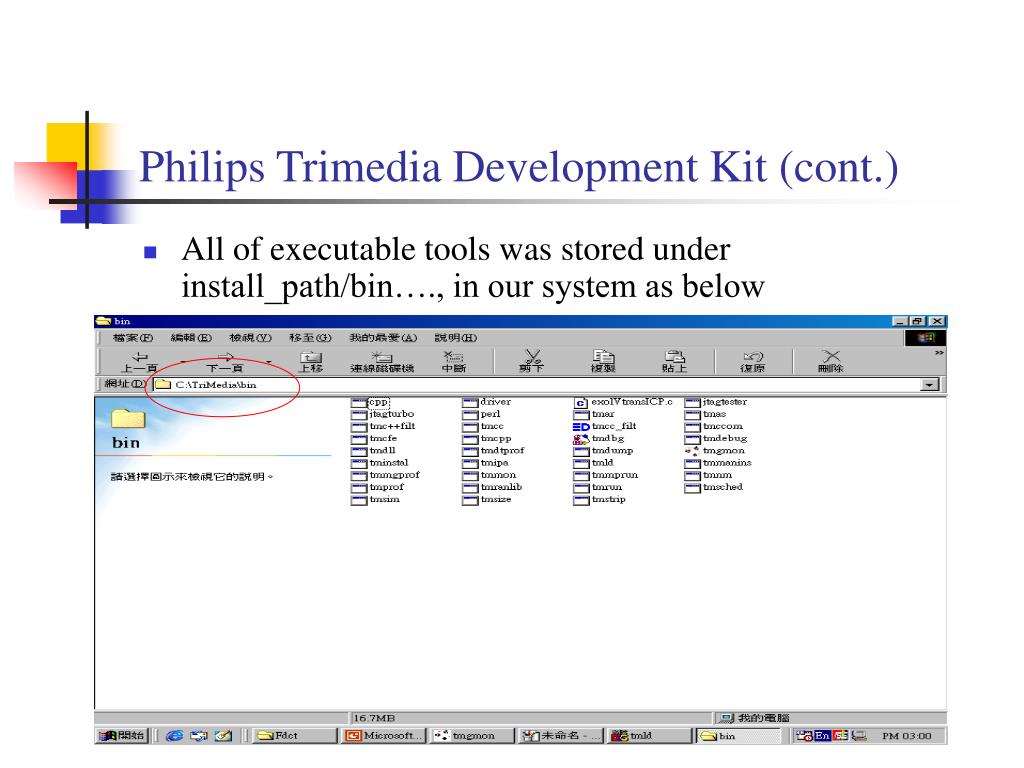Select the jtagtester file
The image size is (1024, 768).
pyautogui.click(x=716, y=402)
